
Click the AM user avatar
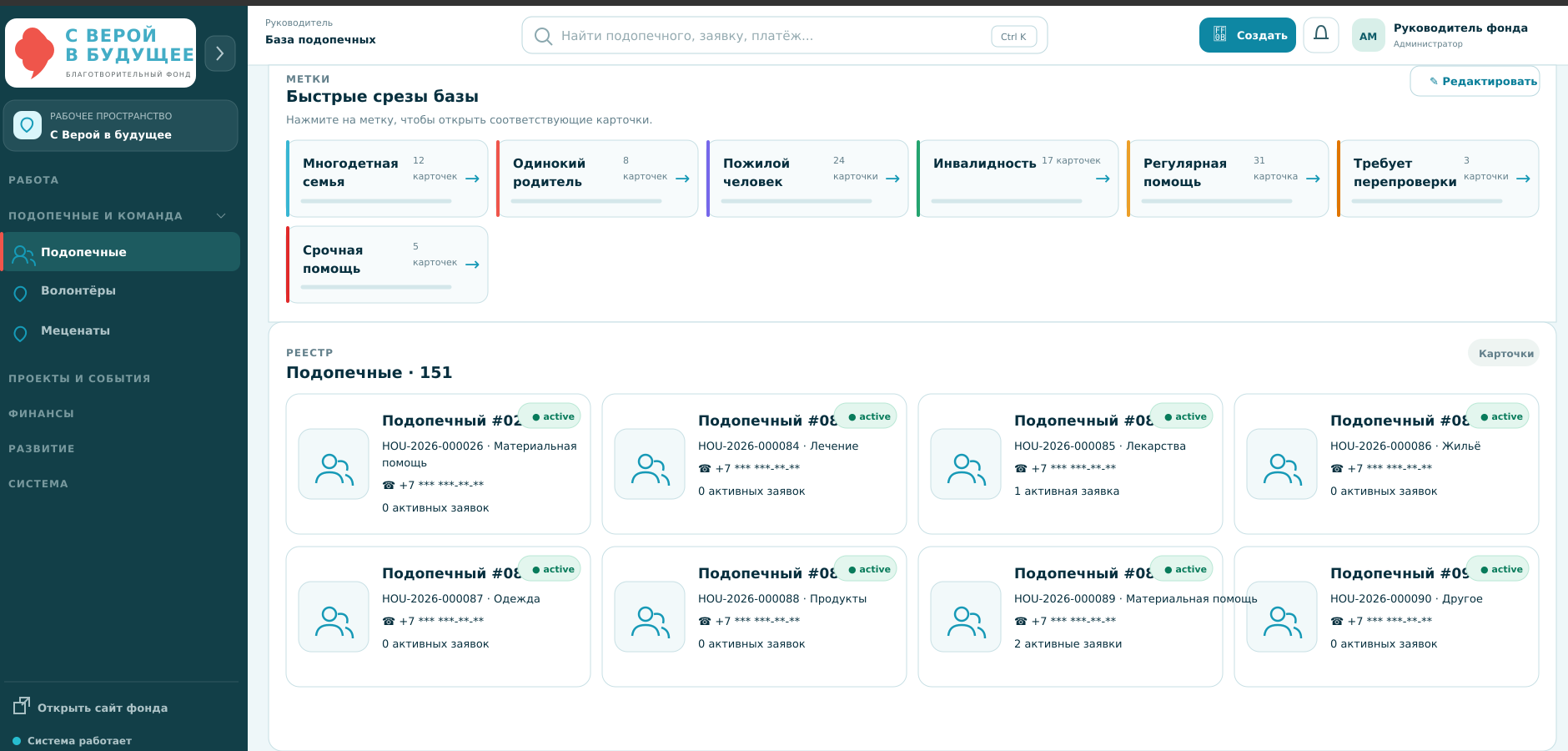(1368, 36)
